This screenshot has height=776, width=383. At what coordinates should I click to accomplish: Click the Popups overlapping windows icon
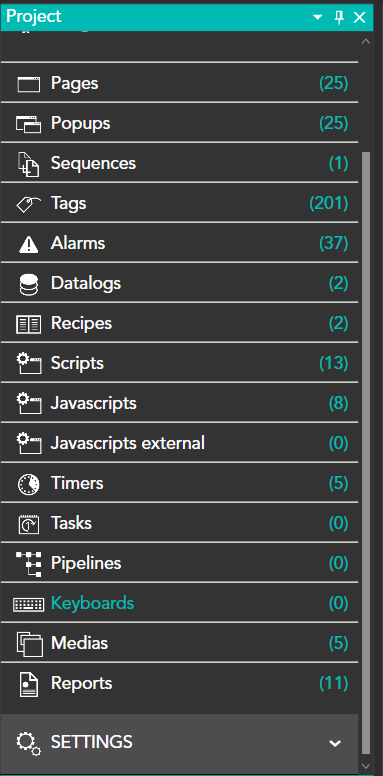coord(28,124)
